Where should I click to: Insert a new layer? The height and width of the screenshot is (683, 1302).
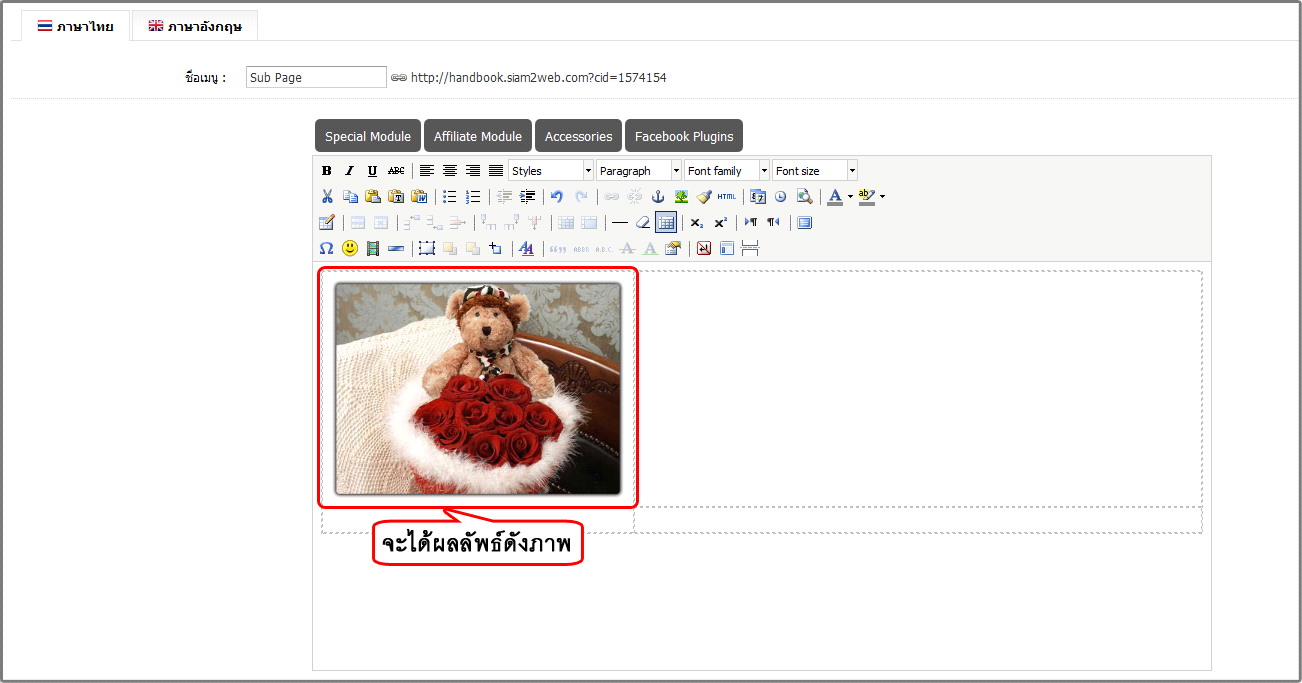[427, 248]
